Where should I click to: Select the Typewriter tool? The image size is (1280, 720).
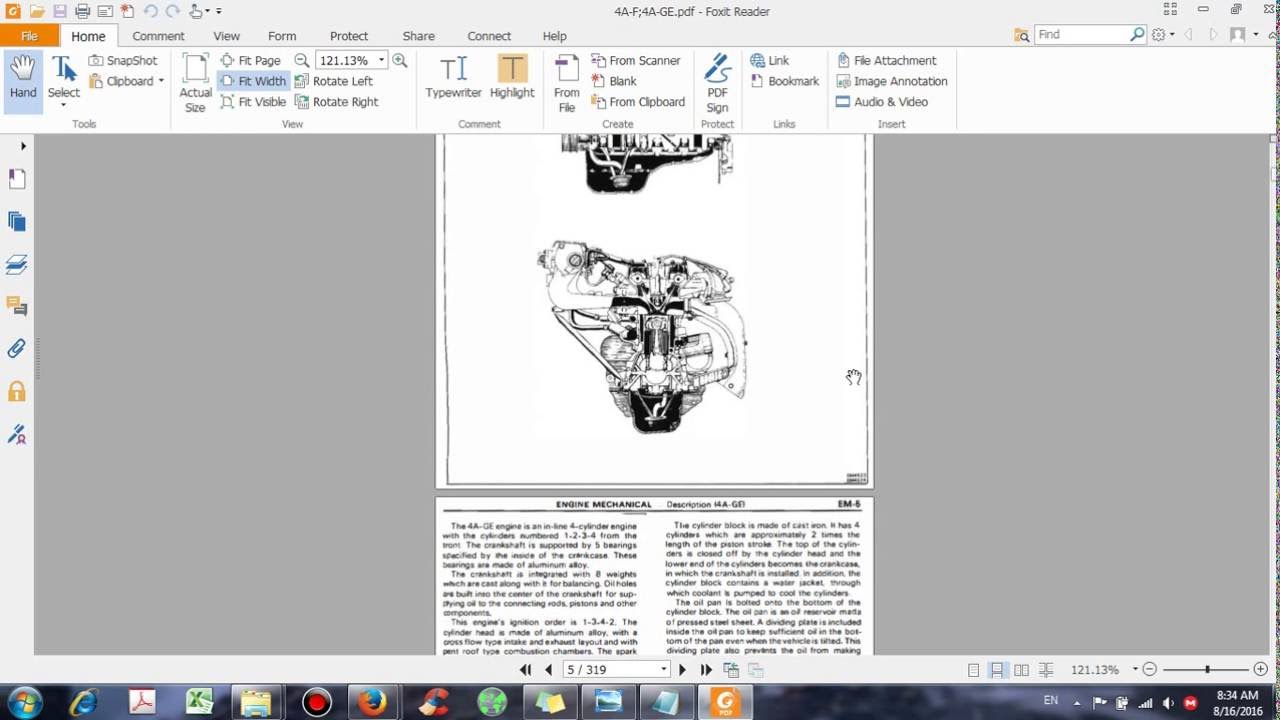[x=453, y=77]
